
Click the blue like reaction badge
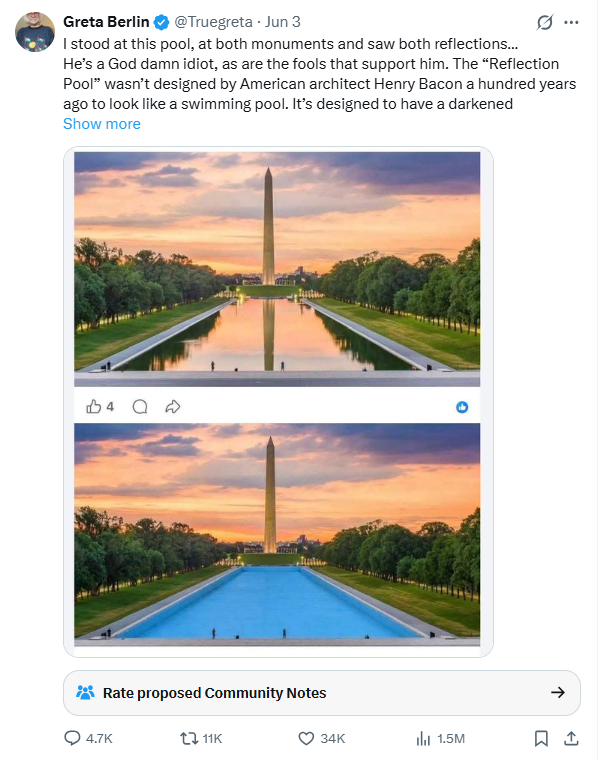tap(462, 407)
